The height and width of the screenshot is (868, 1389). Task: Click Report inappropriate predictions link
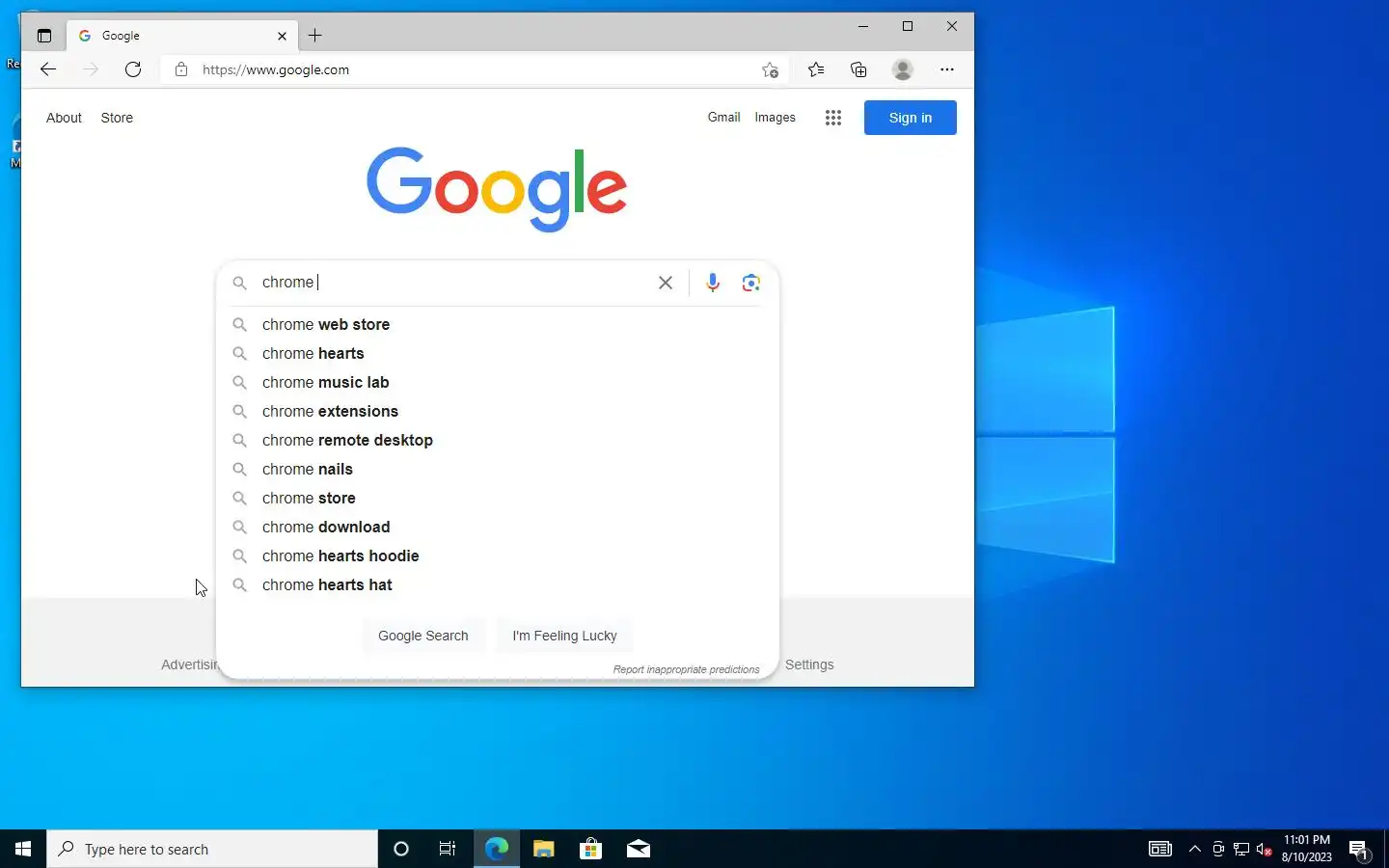tap(686, 669)
